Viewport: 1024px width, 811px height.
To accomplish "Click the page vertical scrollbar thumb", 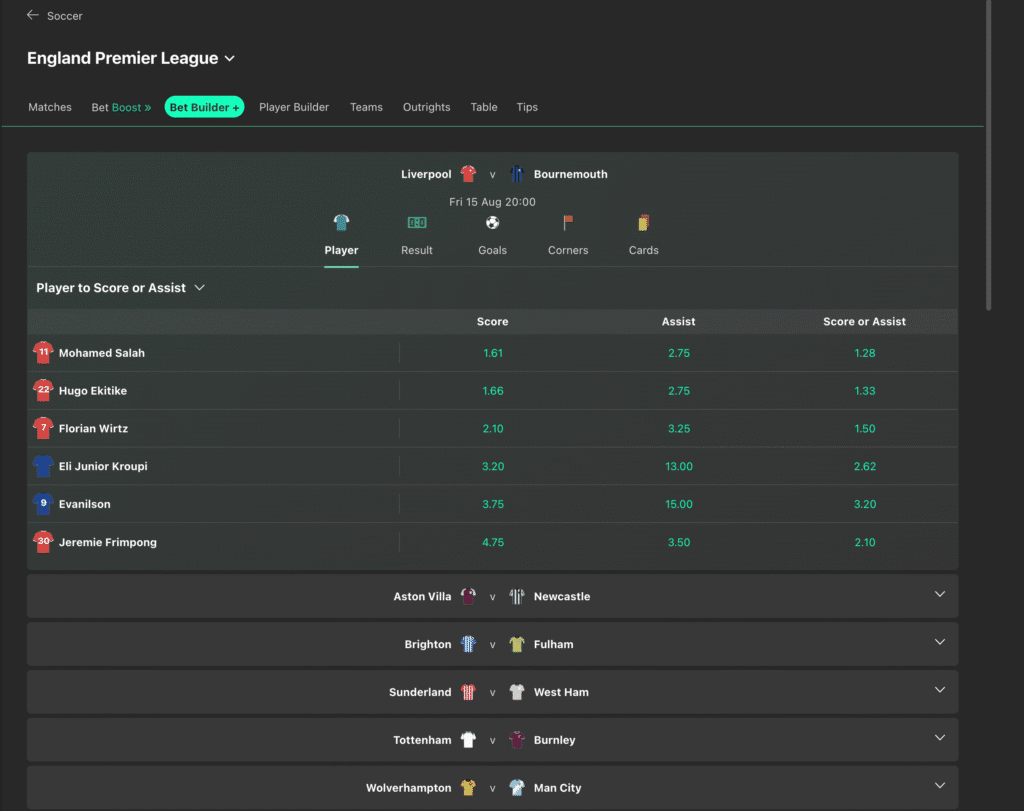I will pos(988,155).
